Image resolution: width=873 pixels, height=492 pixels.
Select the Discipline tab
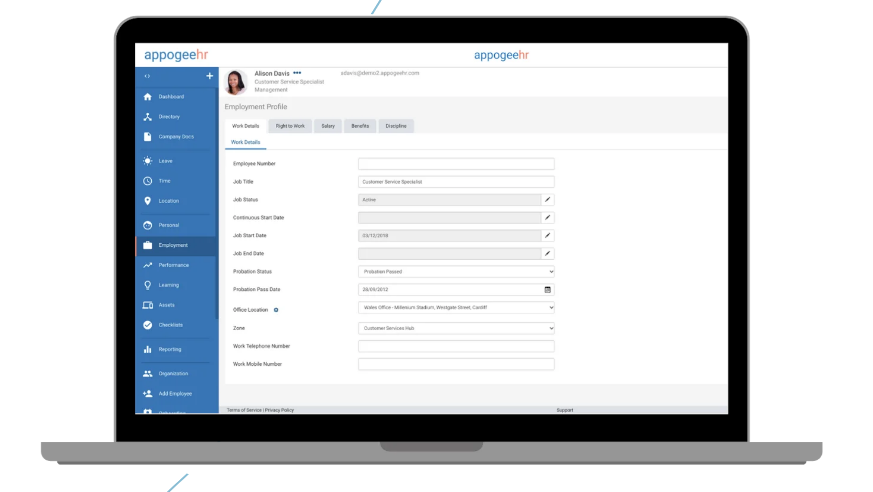tap(396, 126)
